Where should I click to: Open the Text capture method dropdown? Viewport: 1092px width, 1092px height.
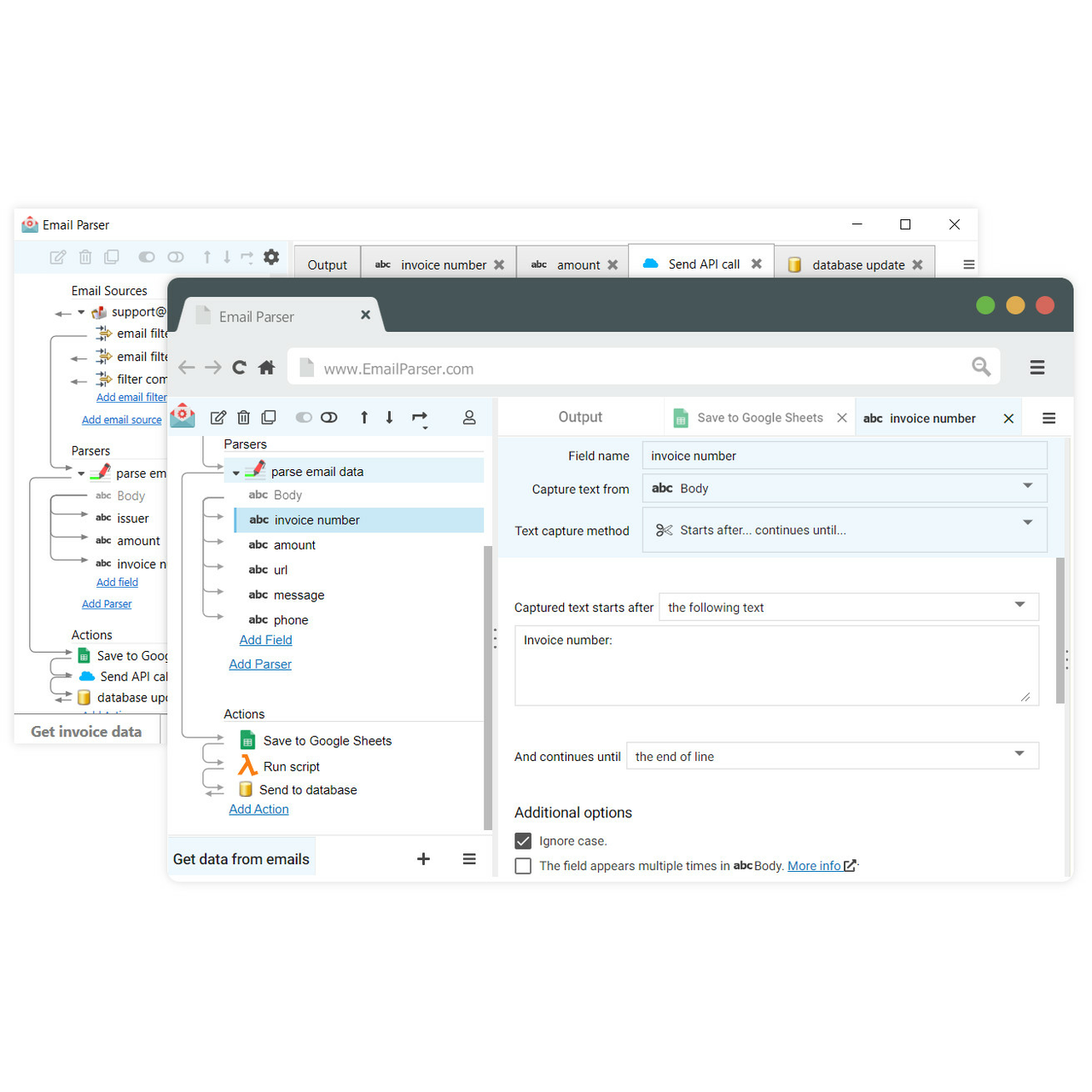coord(844,530)
